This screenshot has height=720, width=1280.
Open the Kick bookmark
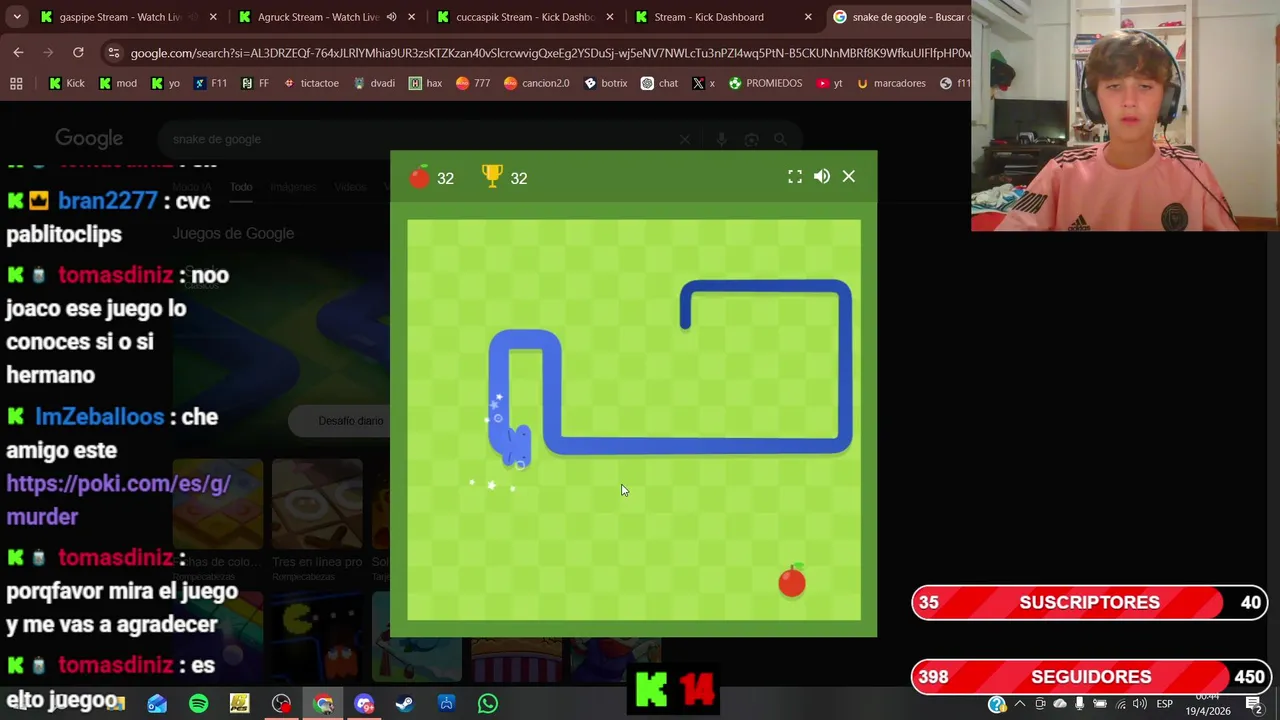point(67,83)
